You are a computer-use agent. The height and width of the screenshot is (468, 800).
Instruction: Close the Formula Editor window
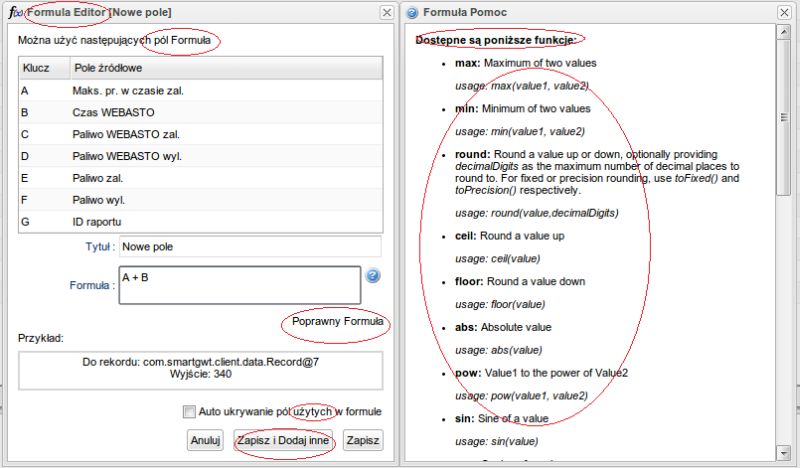(386, 12)
